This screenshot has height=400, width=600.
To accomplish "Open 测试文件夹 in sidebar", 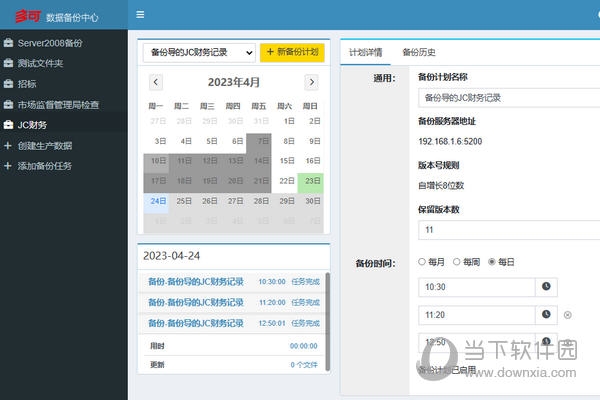I will [x=40, y=63].
